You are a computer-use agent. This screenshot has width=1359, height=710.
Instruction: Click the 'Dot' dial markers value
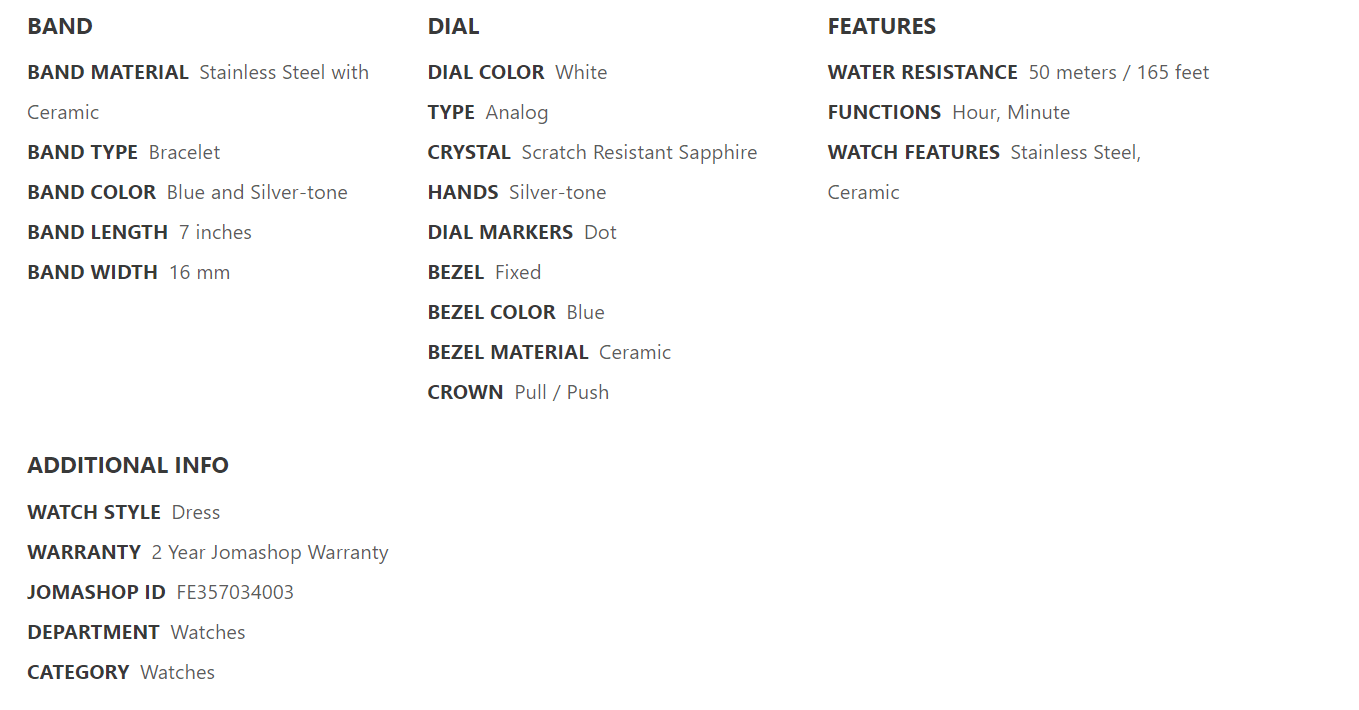tap(600, 232)
